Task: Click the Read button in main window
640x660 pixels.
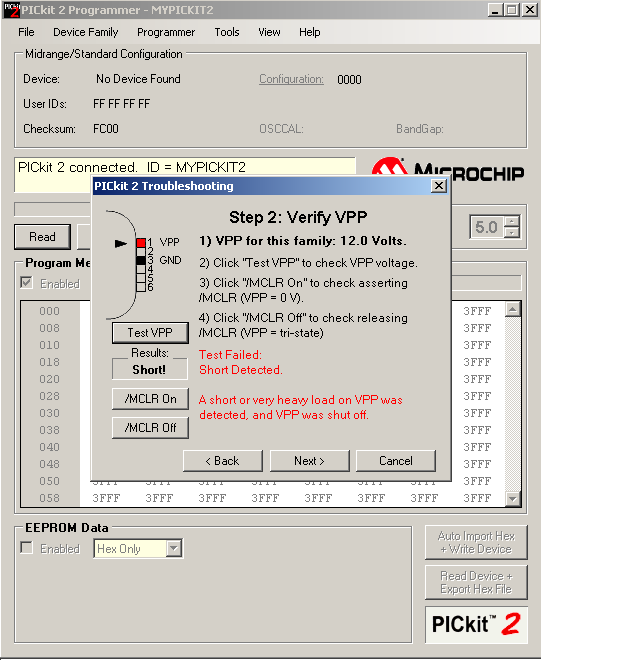Action: pos(43,237)
